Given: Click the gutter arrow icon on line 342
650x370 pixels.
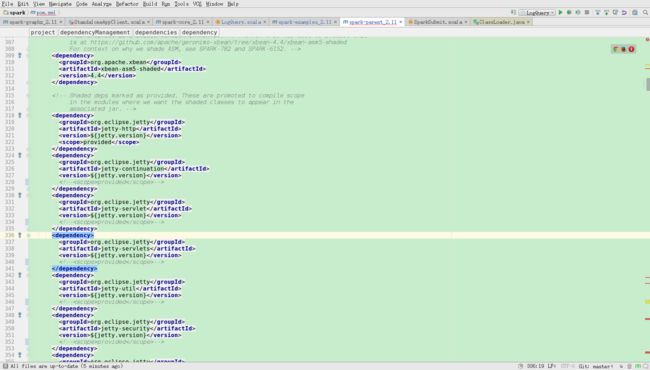Looking at the screenshot, I should coord(19,275).
